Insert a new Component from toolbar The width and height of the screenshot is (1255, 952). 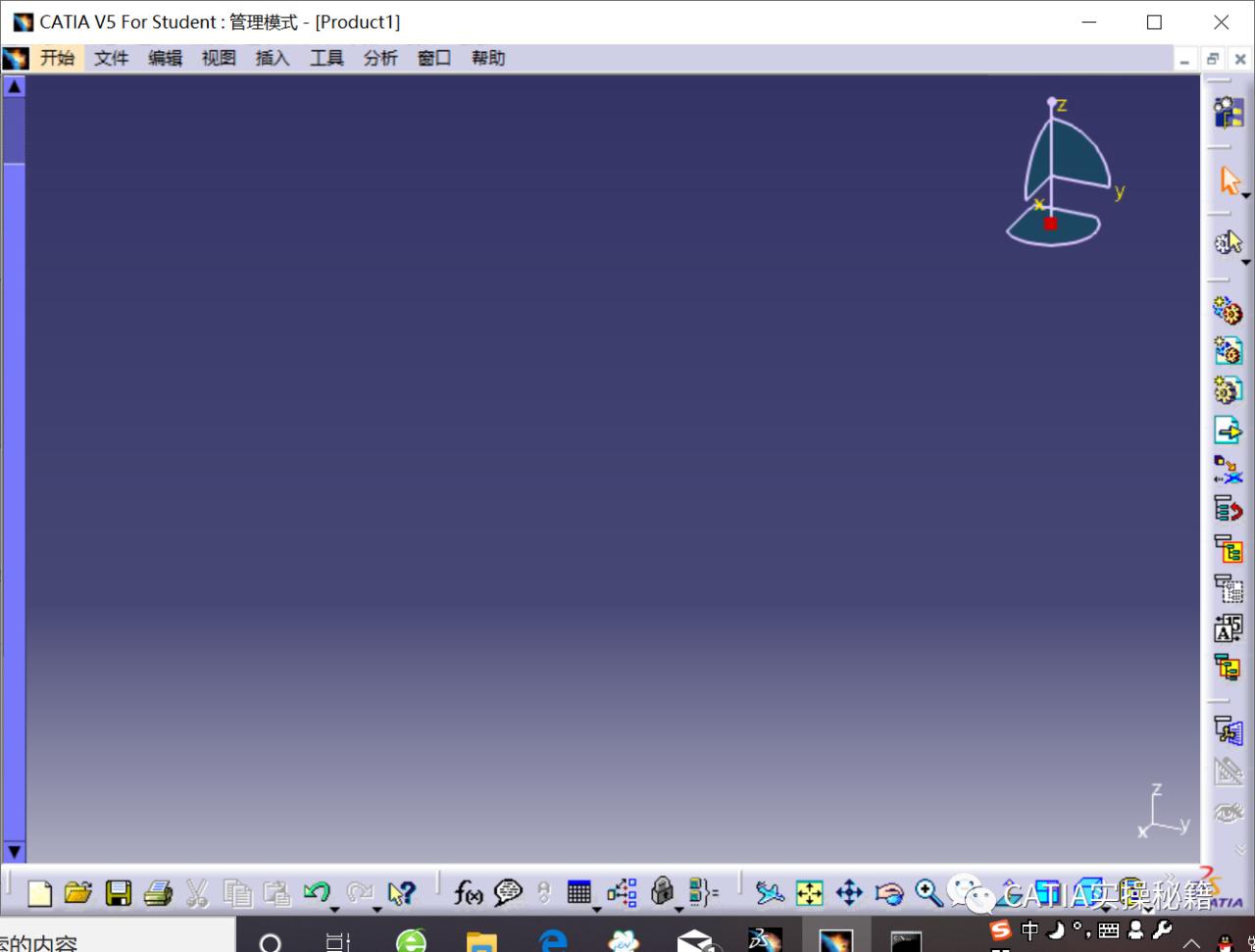1228,313
